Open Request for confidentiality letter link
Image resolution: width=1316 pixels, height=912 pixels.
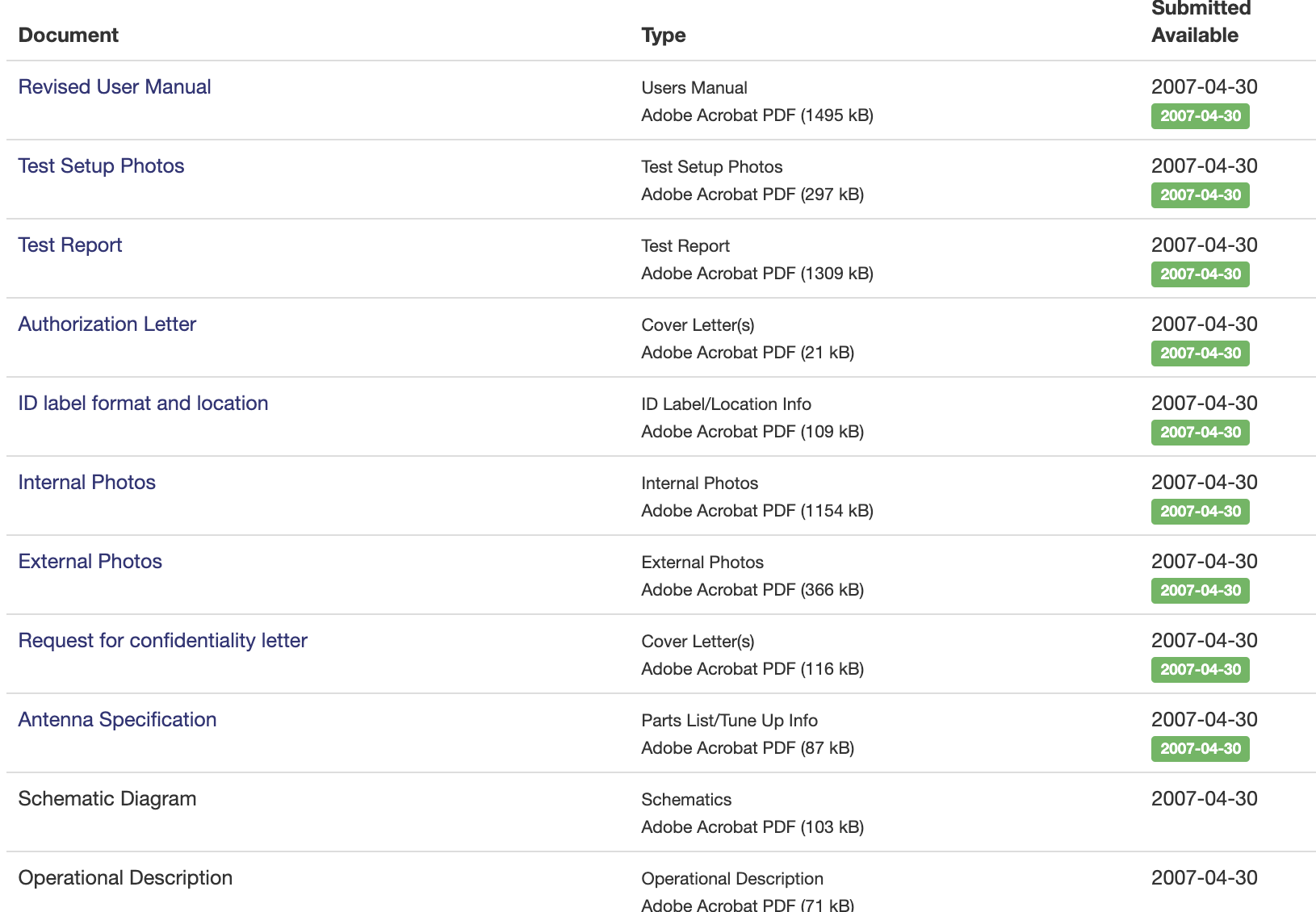(163, 640)
